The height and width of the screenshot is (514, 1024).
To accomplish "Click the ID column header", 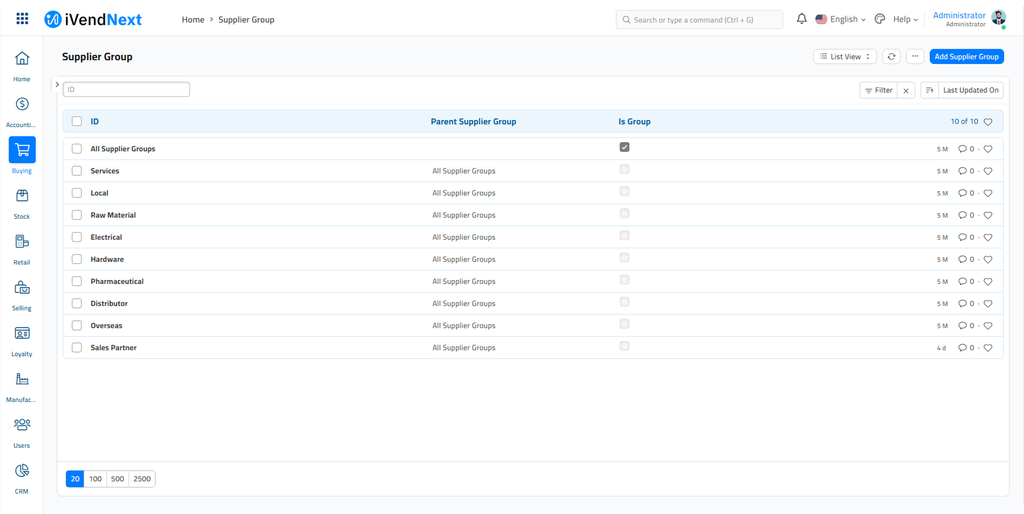I will point(95,121).
